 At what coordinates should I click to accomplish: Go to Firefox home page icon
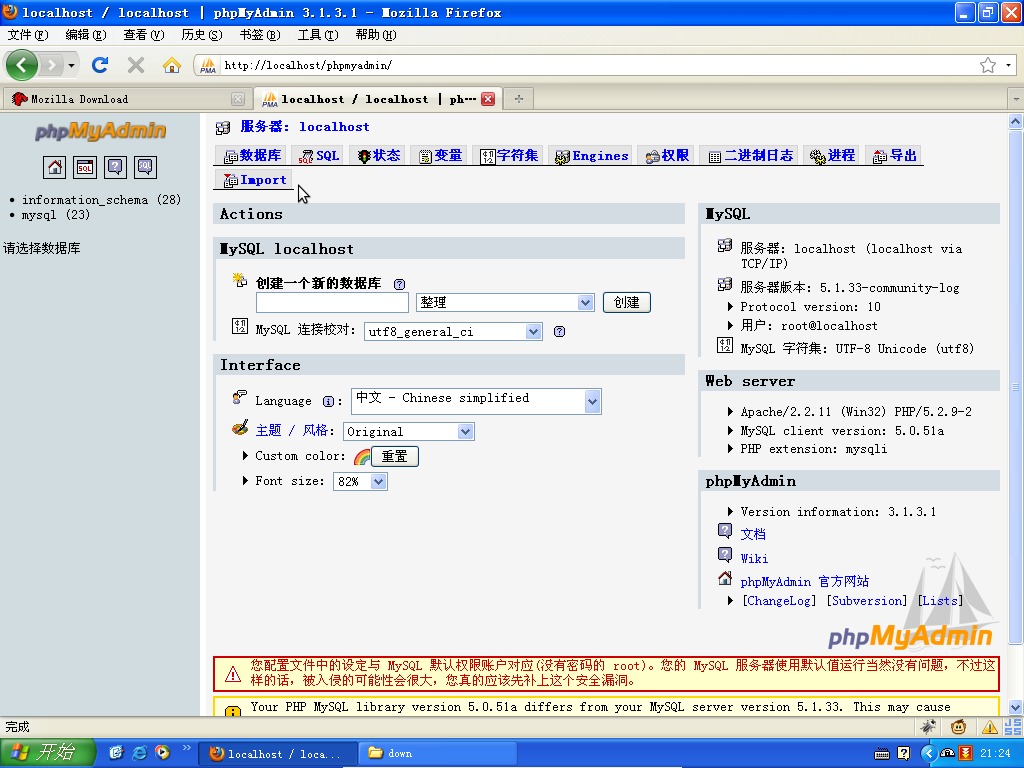point(172,65)
